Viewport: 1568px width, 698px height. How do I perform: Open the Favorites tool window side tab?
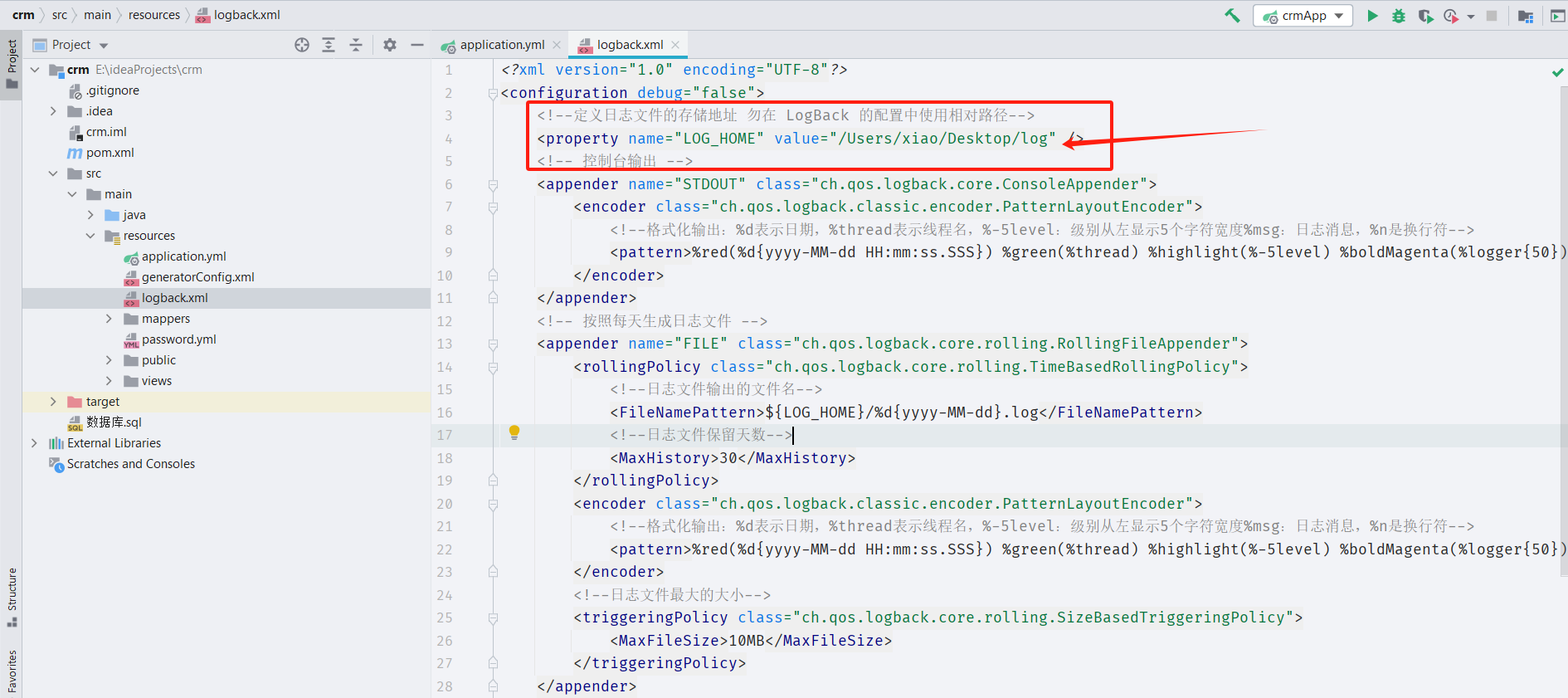click(x=12, y=671)
